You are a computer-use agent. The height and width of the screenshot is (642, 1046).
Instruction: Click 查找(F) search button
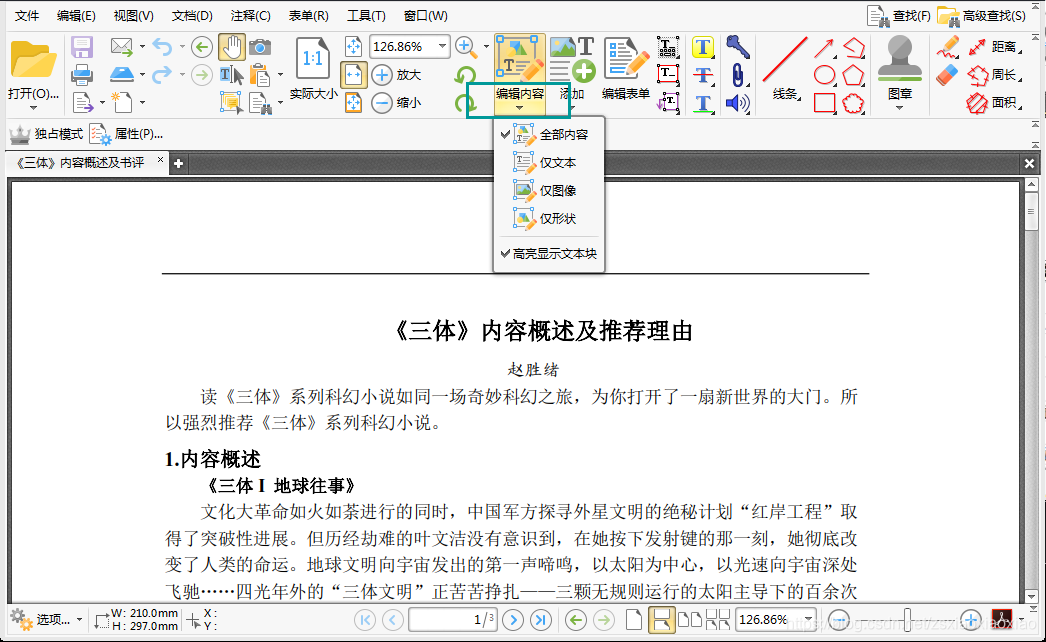tap(899, 15)
